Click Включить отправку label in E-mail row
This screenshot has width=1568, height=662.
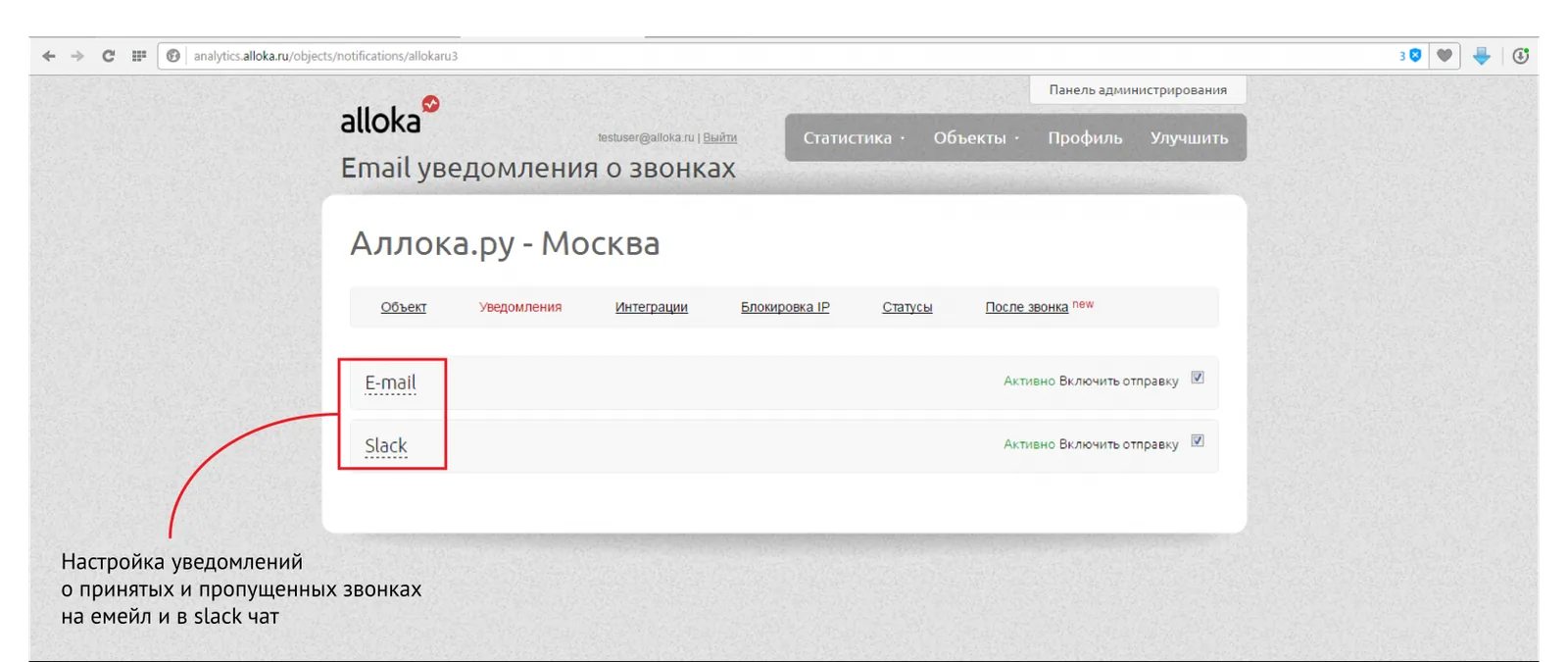[1119, 381]
